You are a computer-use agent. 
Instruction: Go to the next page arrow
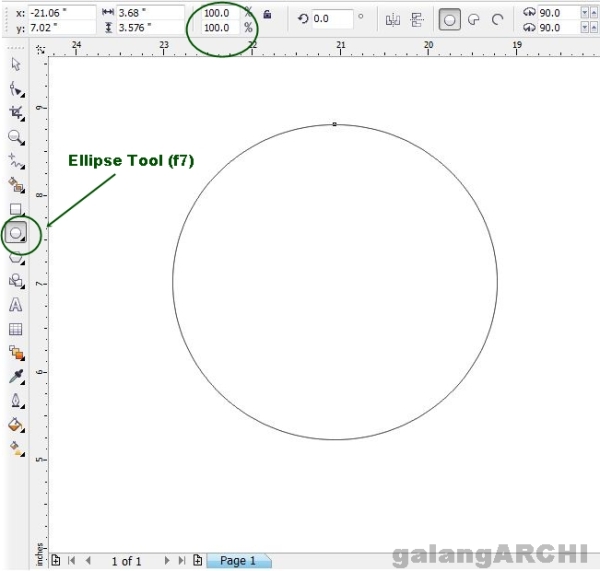pos(166,561)
